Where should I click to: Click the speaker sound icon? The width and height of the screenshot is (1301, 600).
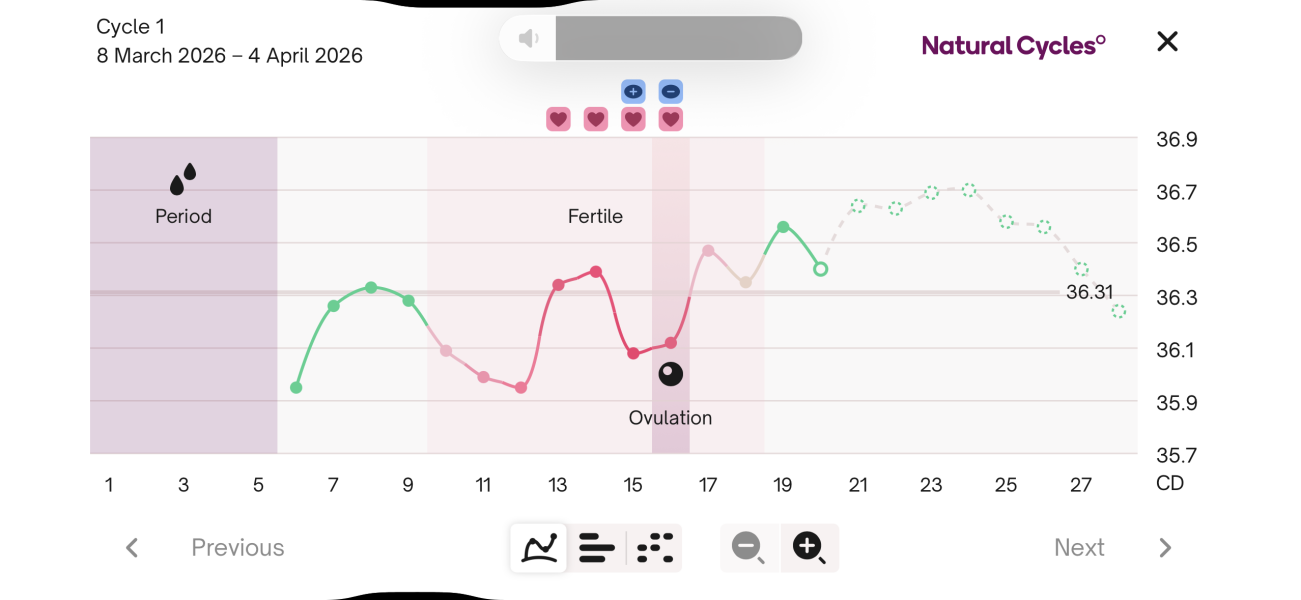pyautogui.click(x=526, y=37)
